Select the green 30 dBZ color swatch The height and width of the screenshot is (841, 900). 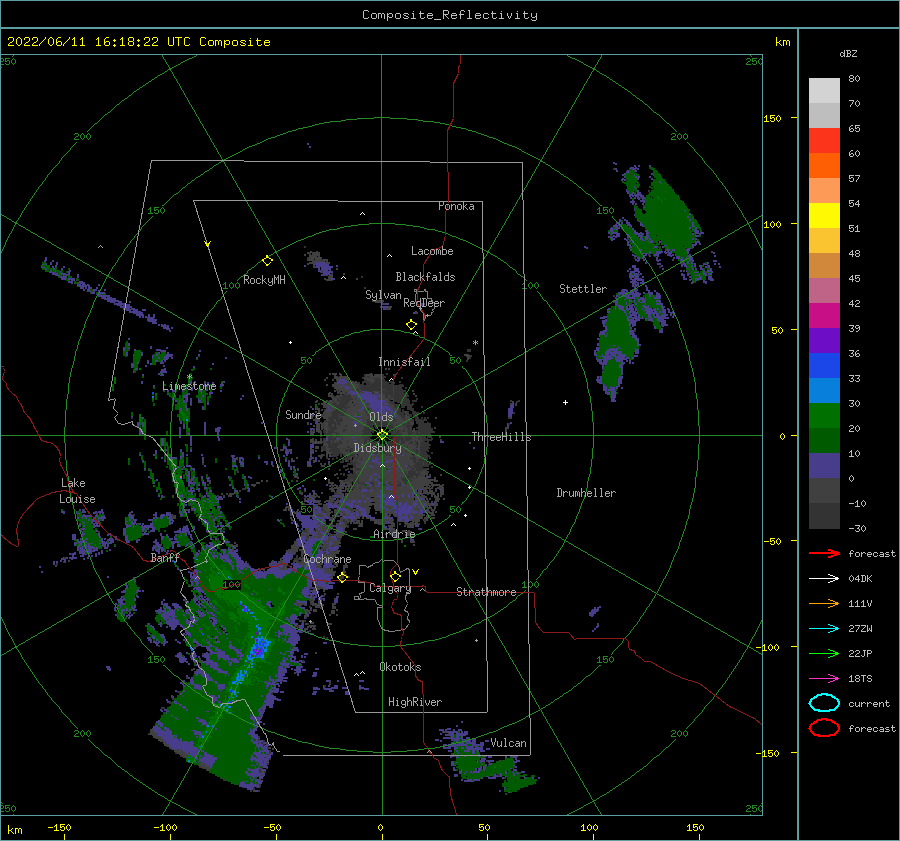coord(824,415)
